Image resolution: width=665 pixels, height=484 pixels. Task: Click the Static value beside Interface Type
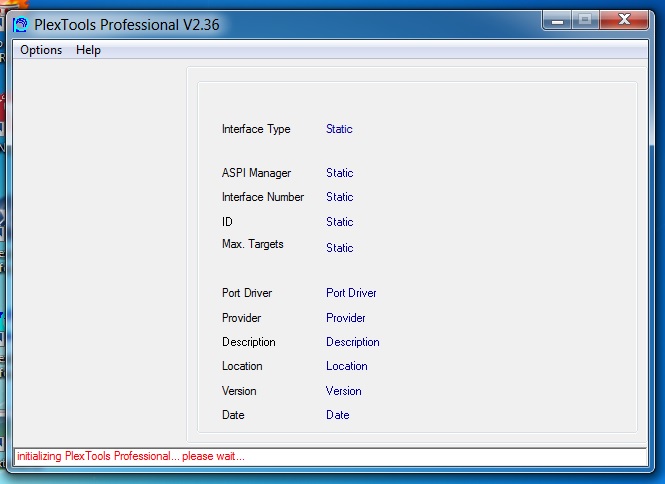tap(339, 129)
